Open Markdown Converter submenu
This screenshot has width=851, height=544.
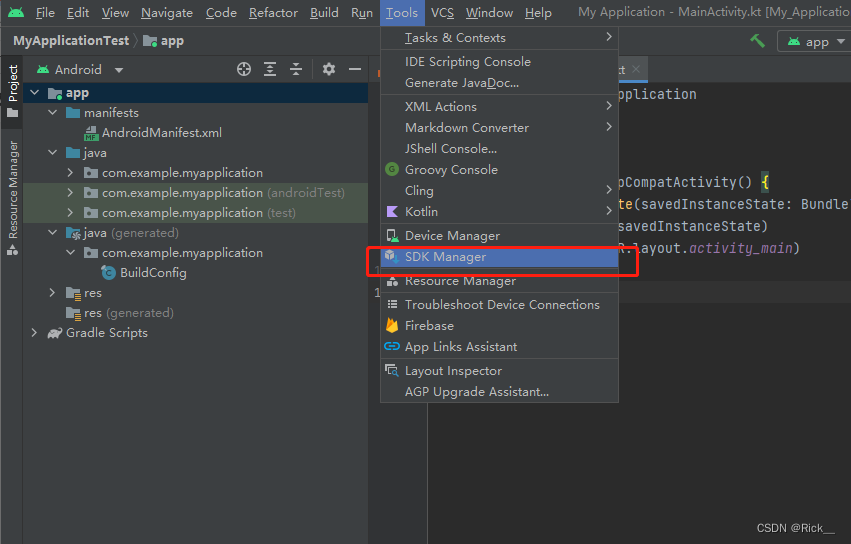pyautogui.click(x=499, y=128)
